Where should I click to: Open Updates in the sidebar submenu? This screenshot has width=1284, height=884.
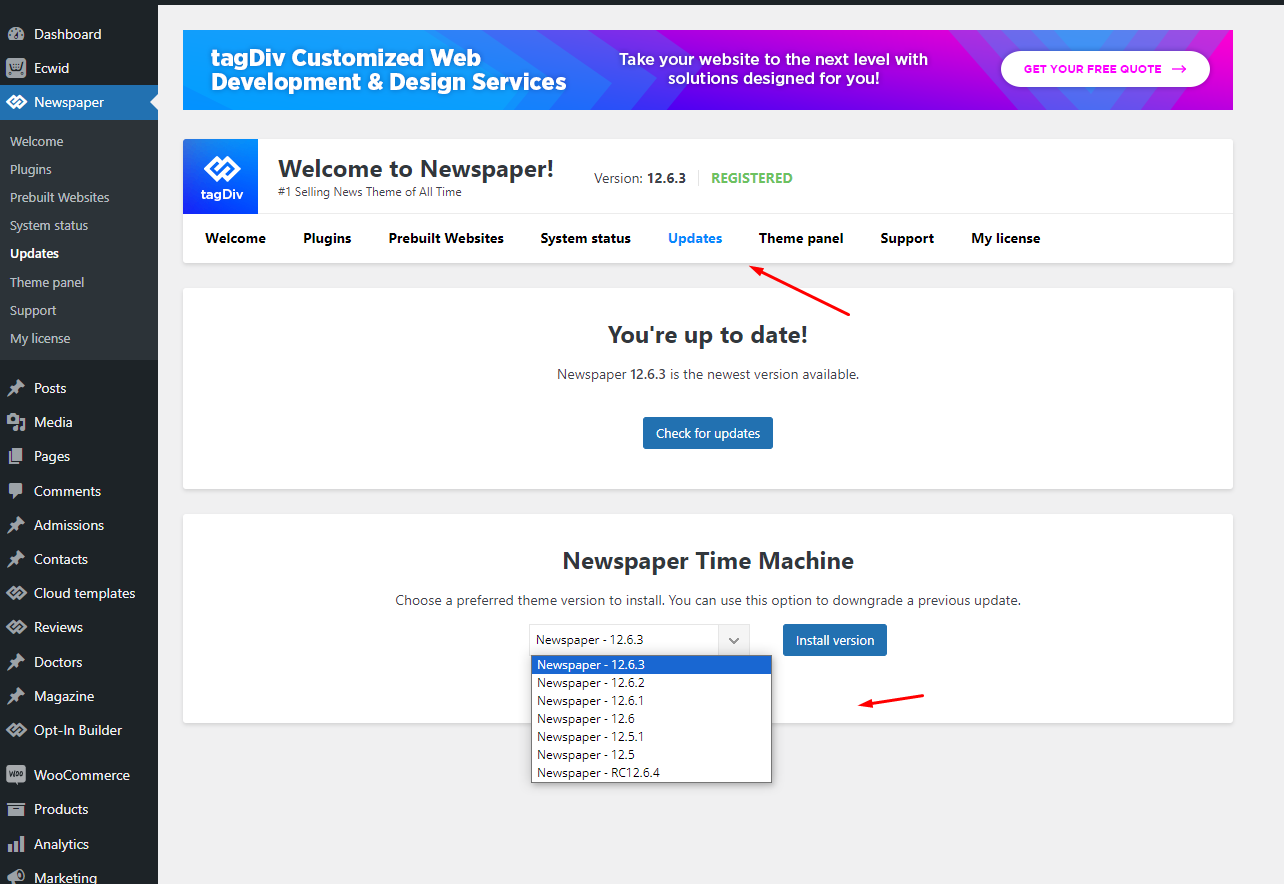click(35, 253)
